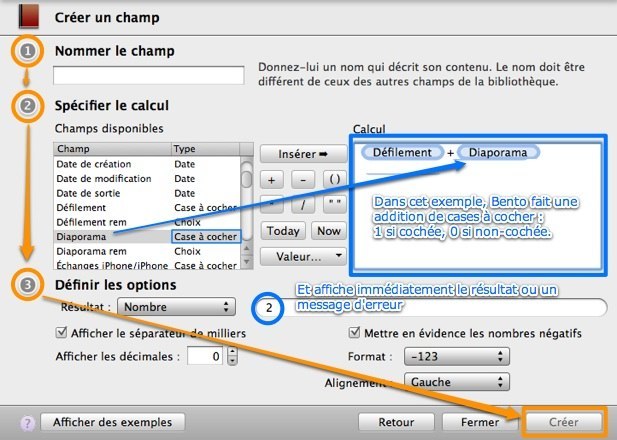This screenshot has width=617, height=440.
Task: Select the Diaporama rem field row
Action: tap(147, 251)
